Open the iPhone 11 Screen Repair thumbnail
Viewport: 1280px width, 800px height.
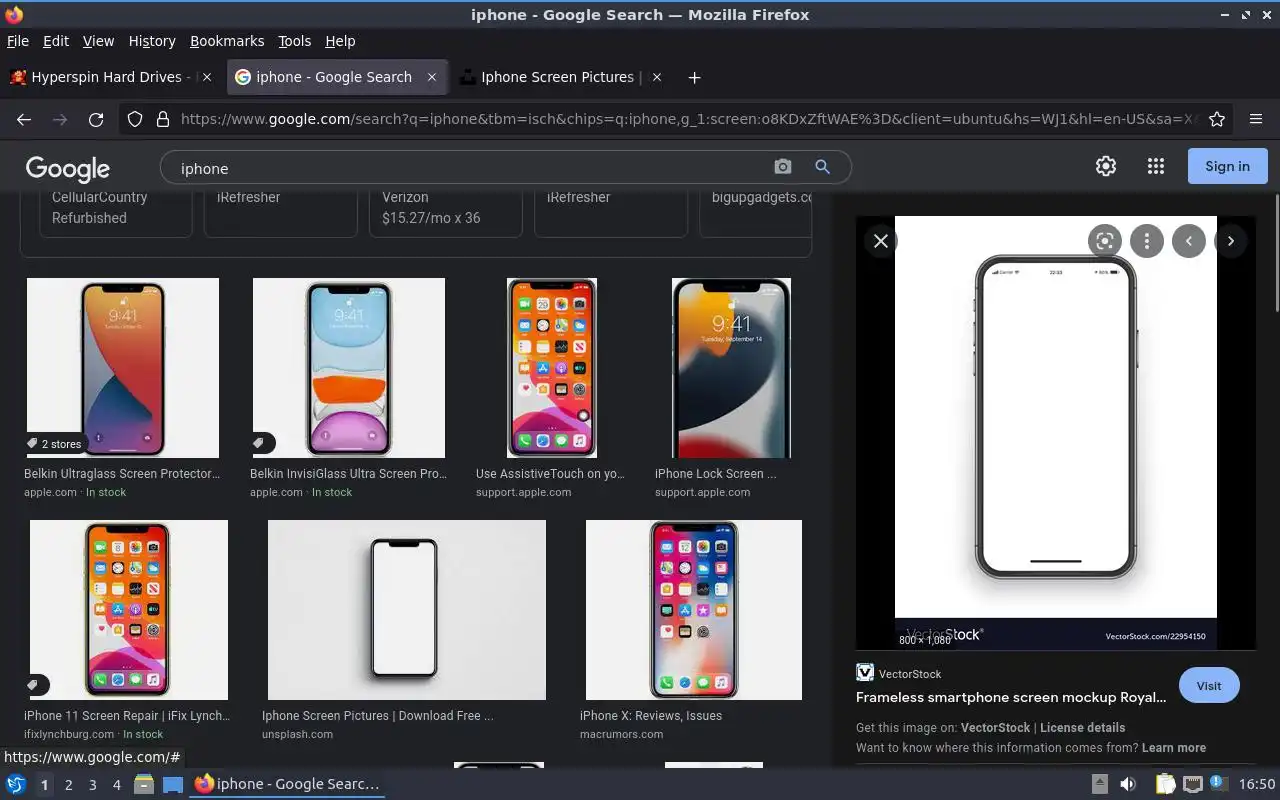click(129, 610)
